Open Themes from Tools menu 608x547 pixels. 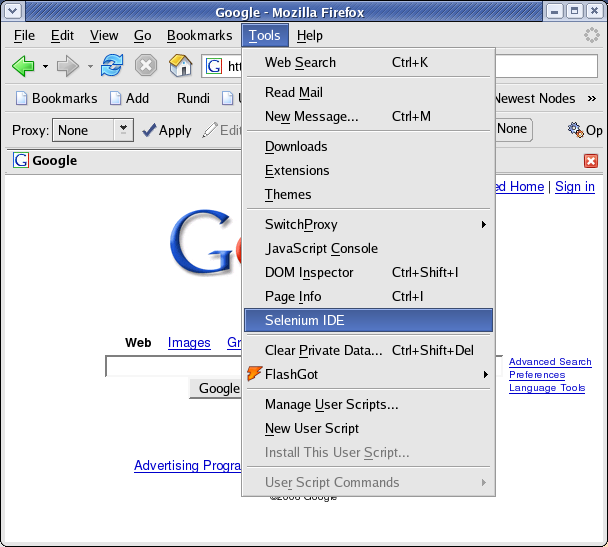coord(368,195)
